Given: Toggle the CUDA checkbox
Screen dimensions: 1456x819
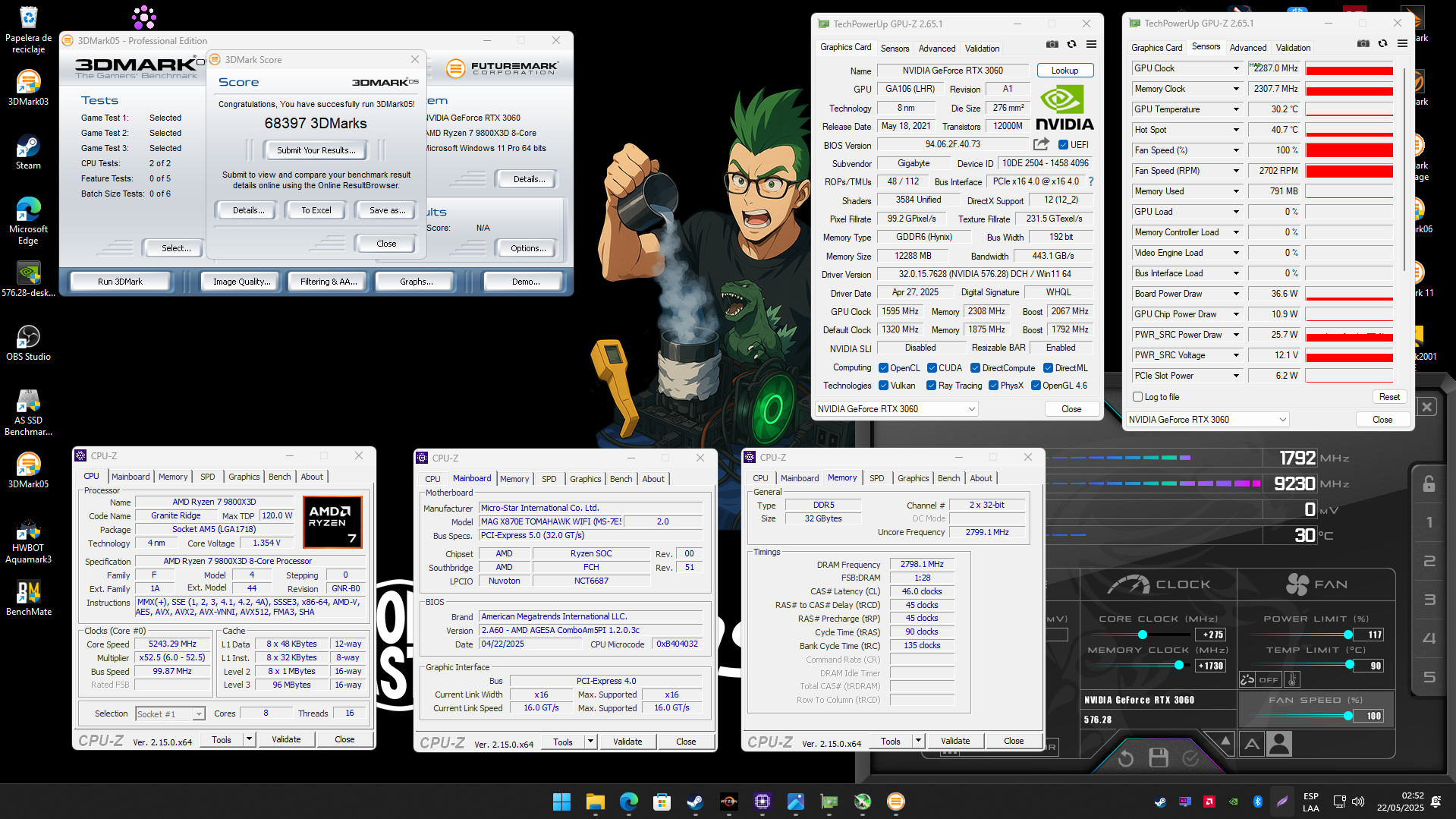Looking at the screenshot, I should click(x=932, y=368).
